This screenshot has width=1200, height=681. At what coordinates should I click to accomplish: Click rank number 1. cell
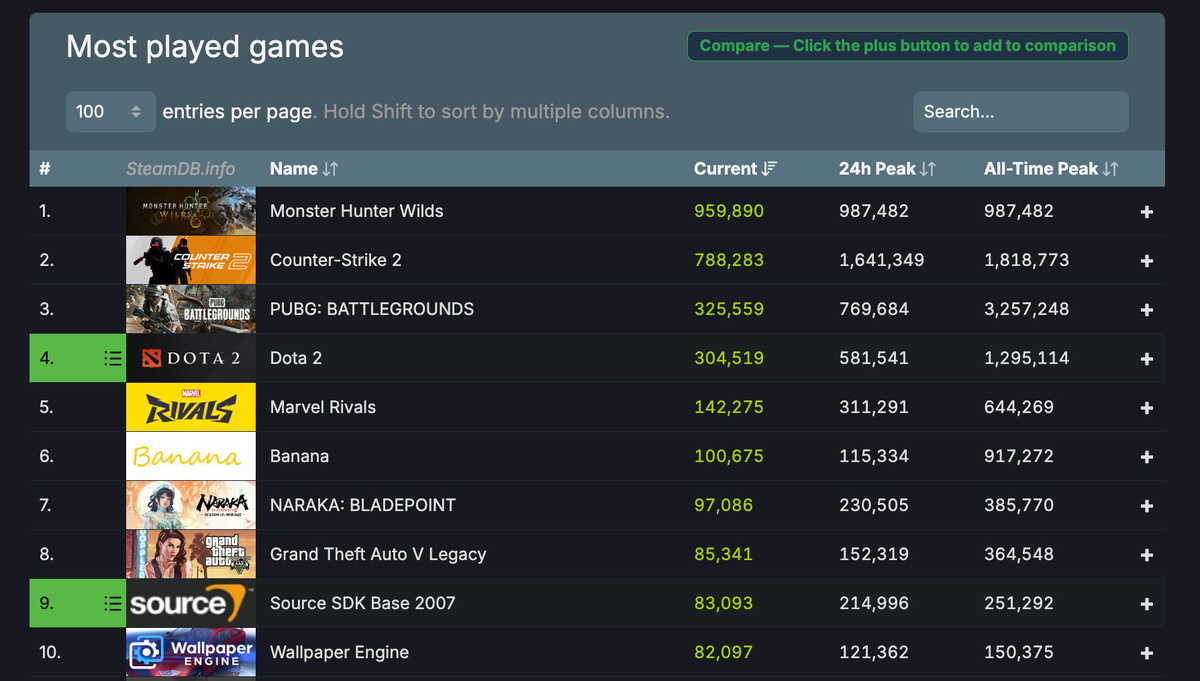[78, 211]
